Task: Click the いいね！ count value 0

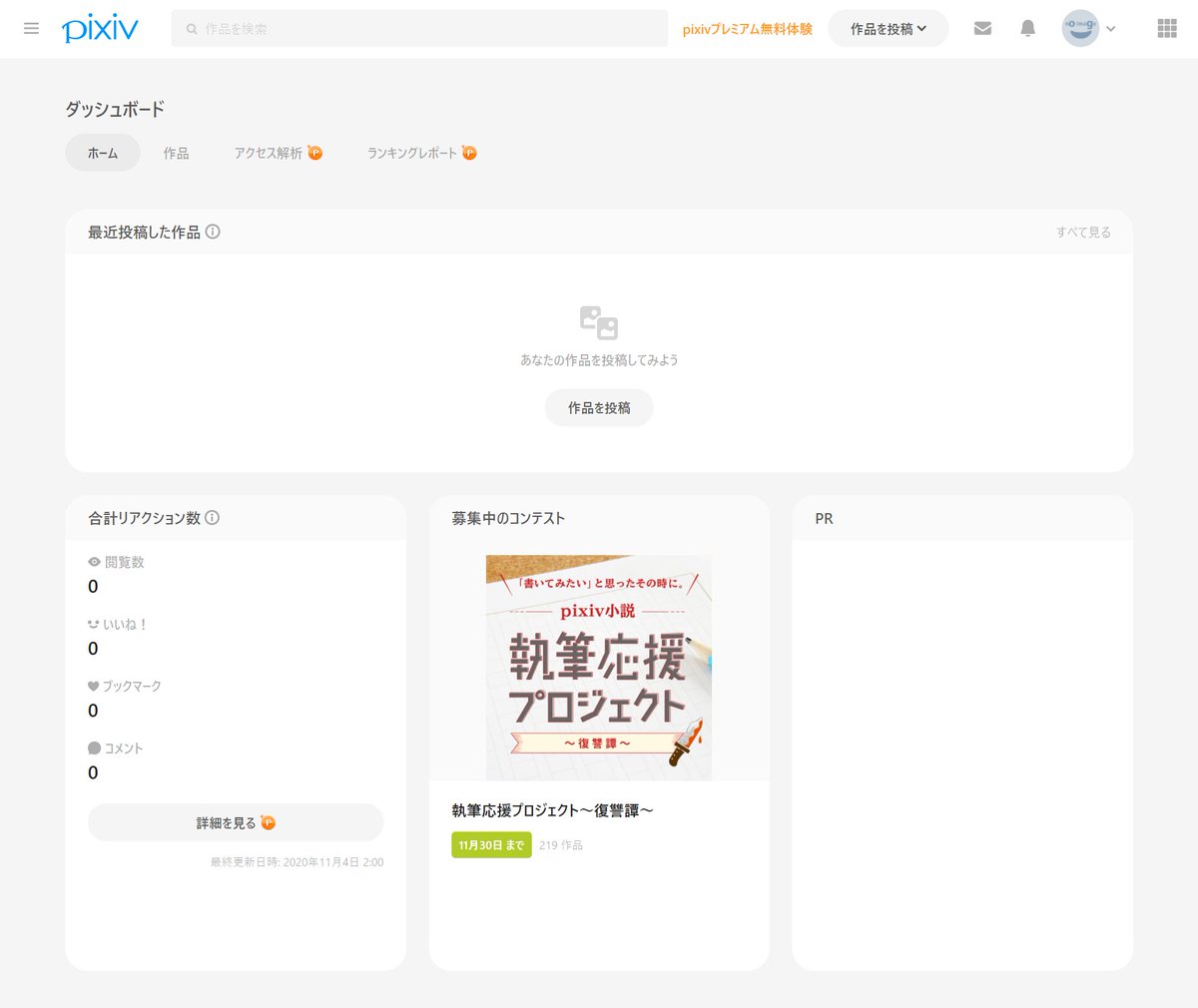Action: [93, 648]
